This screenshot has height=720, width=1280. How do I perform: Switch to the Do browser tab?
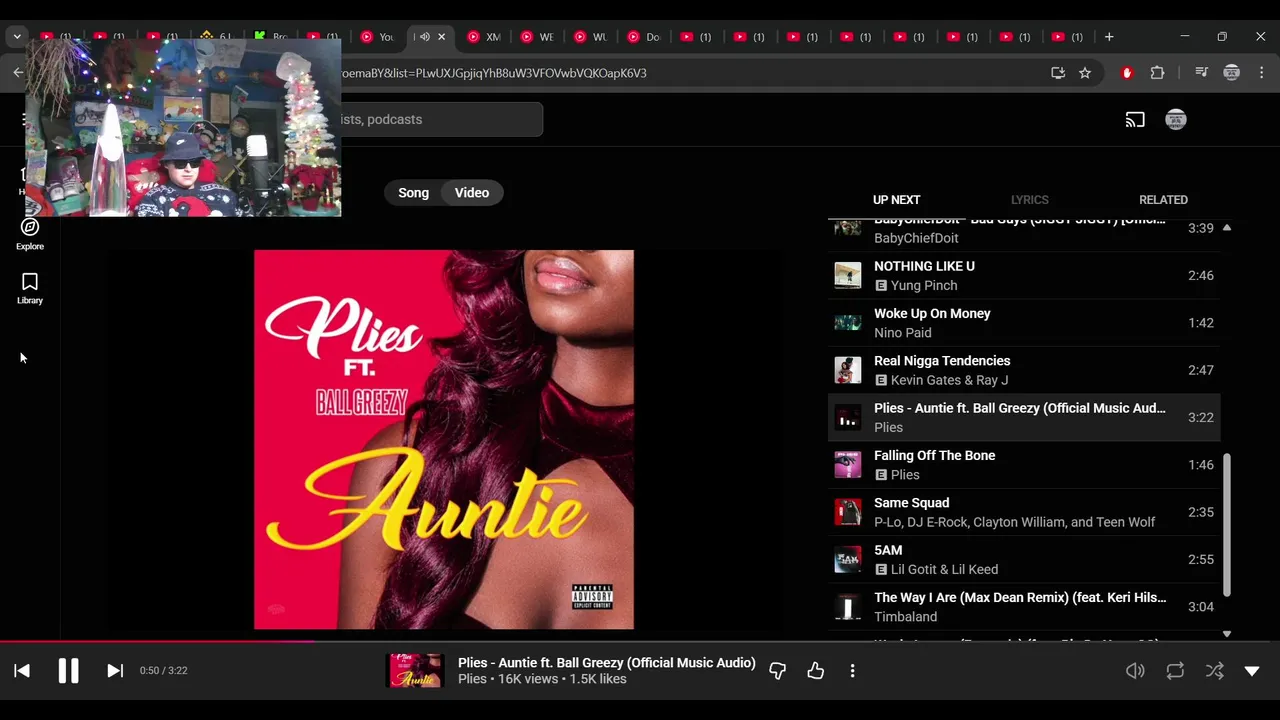click(643, 37)
